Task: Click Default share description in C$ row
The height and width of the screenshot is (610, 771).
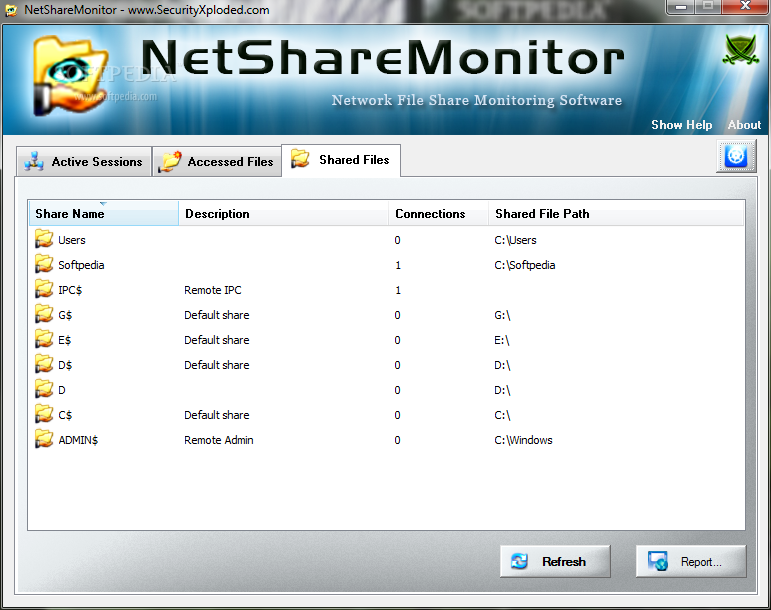Action: 217,415
